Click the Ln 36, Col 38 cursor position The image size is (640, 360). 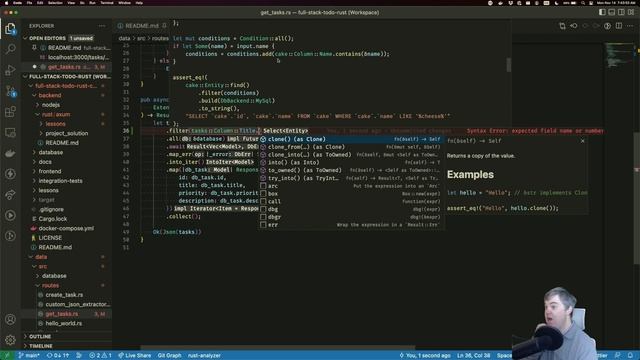coord(473,356)
